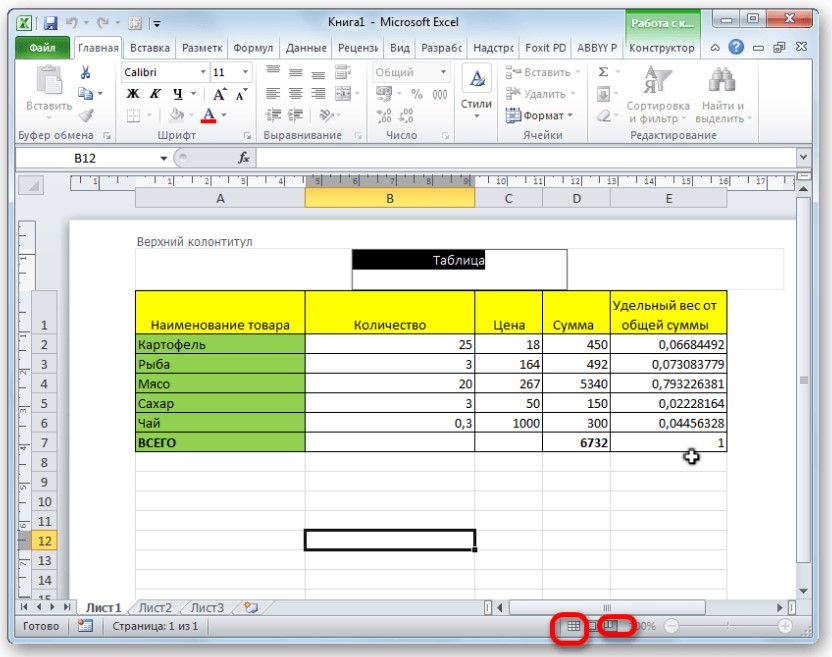The width and height of the screenshot is (832, 657).
Task: Click the Insert new worksheet tab icon
Action: pos(249,607)
